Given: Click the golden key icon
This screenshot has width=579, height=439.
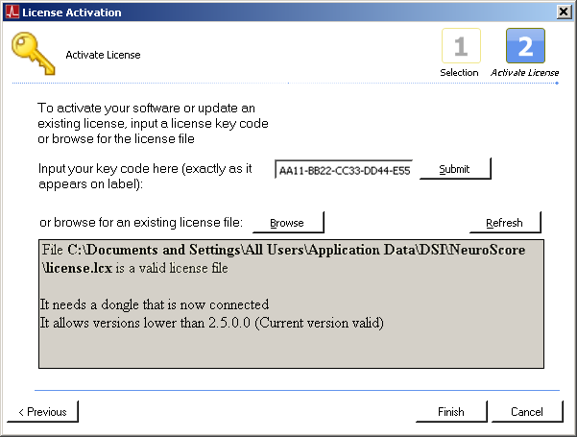Looking at the screenshot, I should pyautogui.click(x=33, y=54).
